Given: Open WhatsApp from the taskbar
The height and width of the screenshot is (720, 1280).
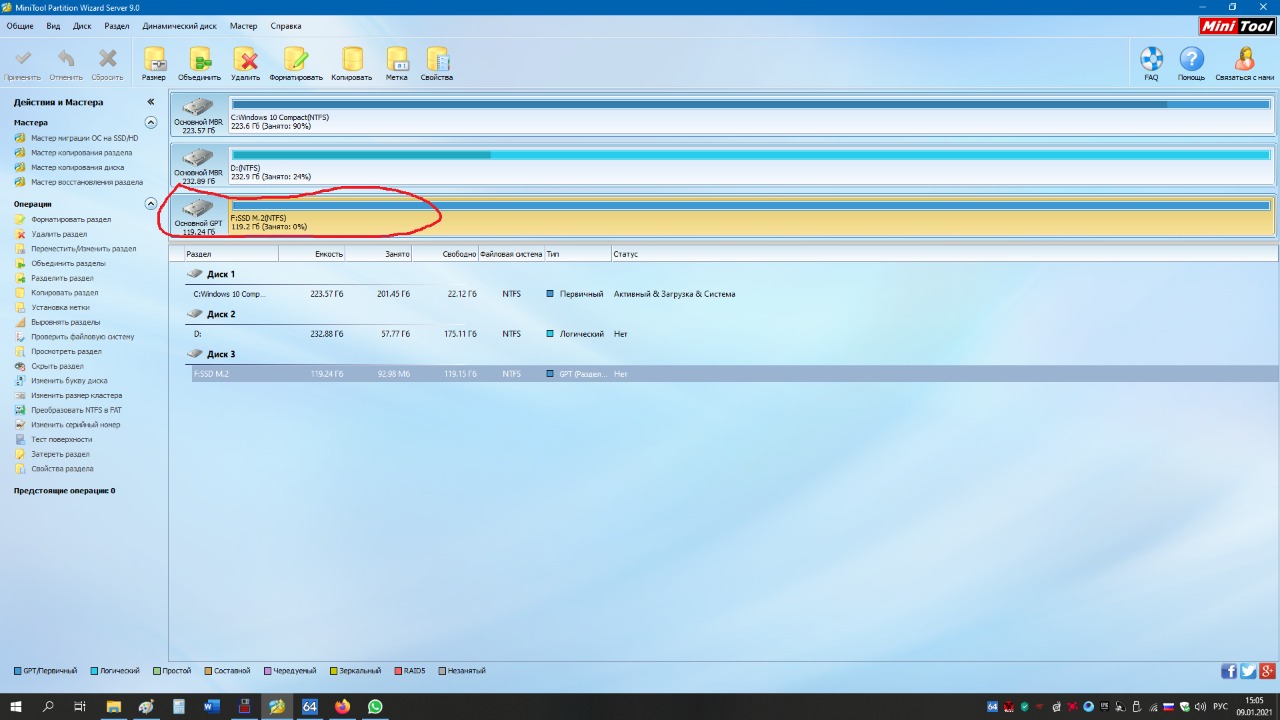Looking at the screenshot, I should pyautogui.click(x=375, y=707).
